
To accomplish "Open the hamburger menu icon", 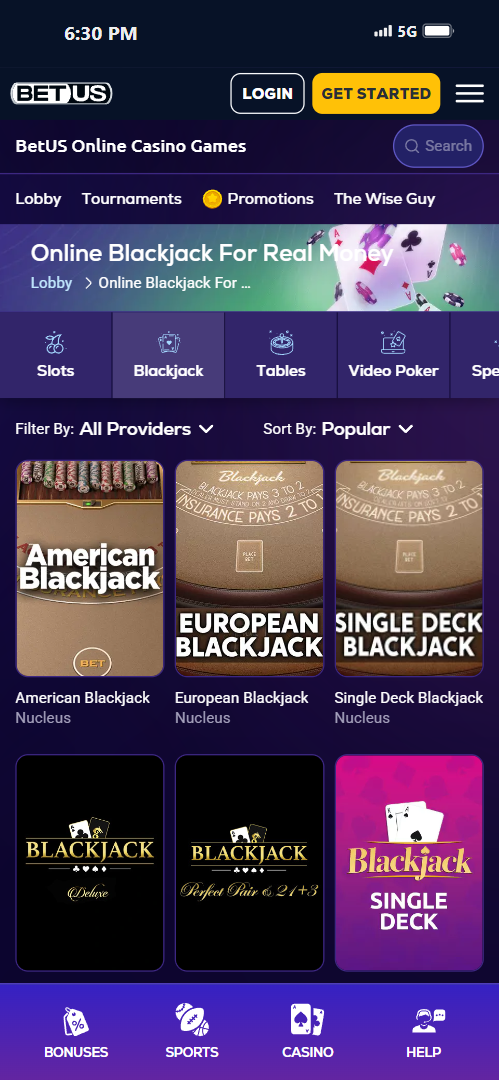I will 469,94.
